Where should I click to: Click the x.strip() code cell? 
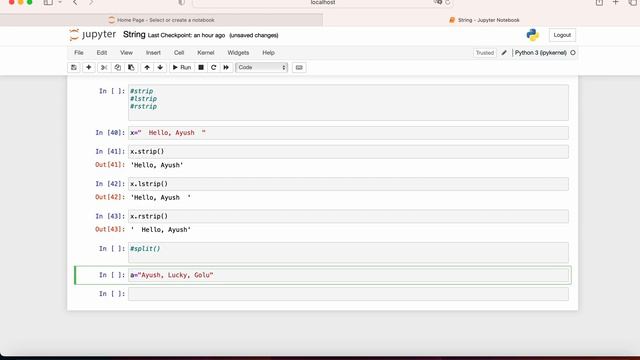coord(348,151)
